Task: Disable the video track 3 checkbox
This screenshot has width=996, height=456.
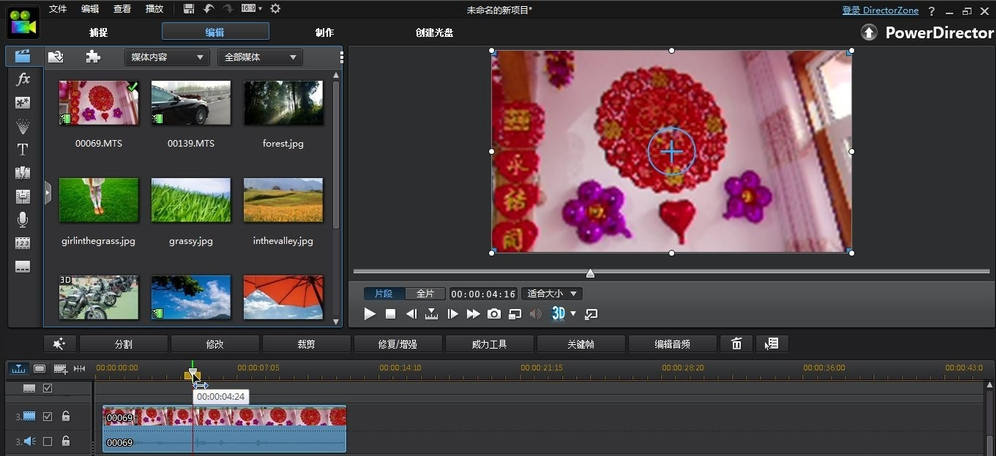Action: (47, 416)
